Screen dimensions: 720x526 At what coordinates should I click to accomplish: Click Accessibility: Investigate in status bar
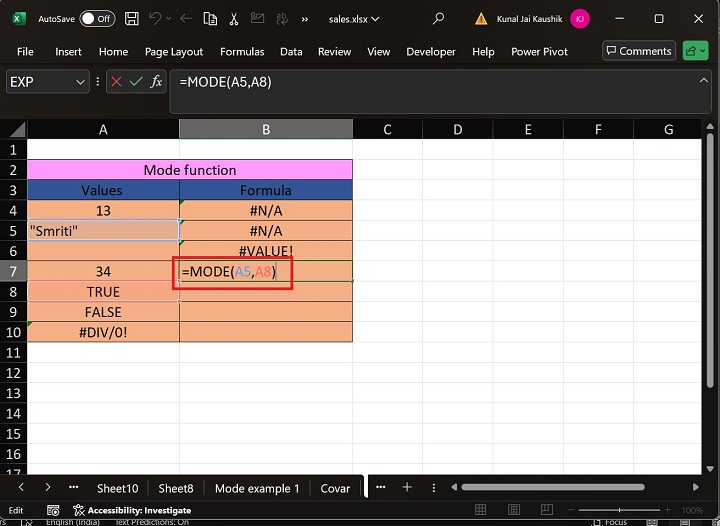tap(131, 510)
